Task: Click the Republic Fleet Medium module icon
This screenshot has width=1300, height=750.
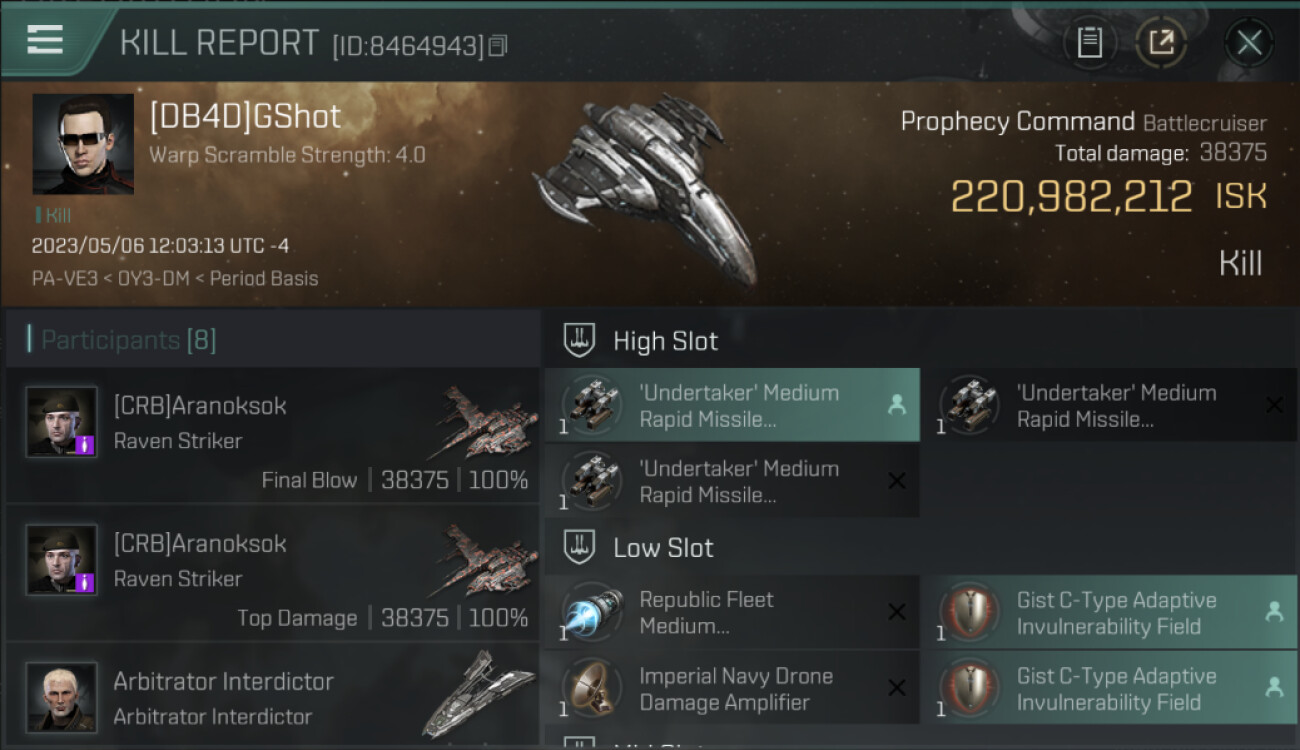Action: tap(592, 612)
